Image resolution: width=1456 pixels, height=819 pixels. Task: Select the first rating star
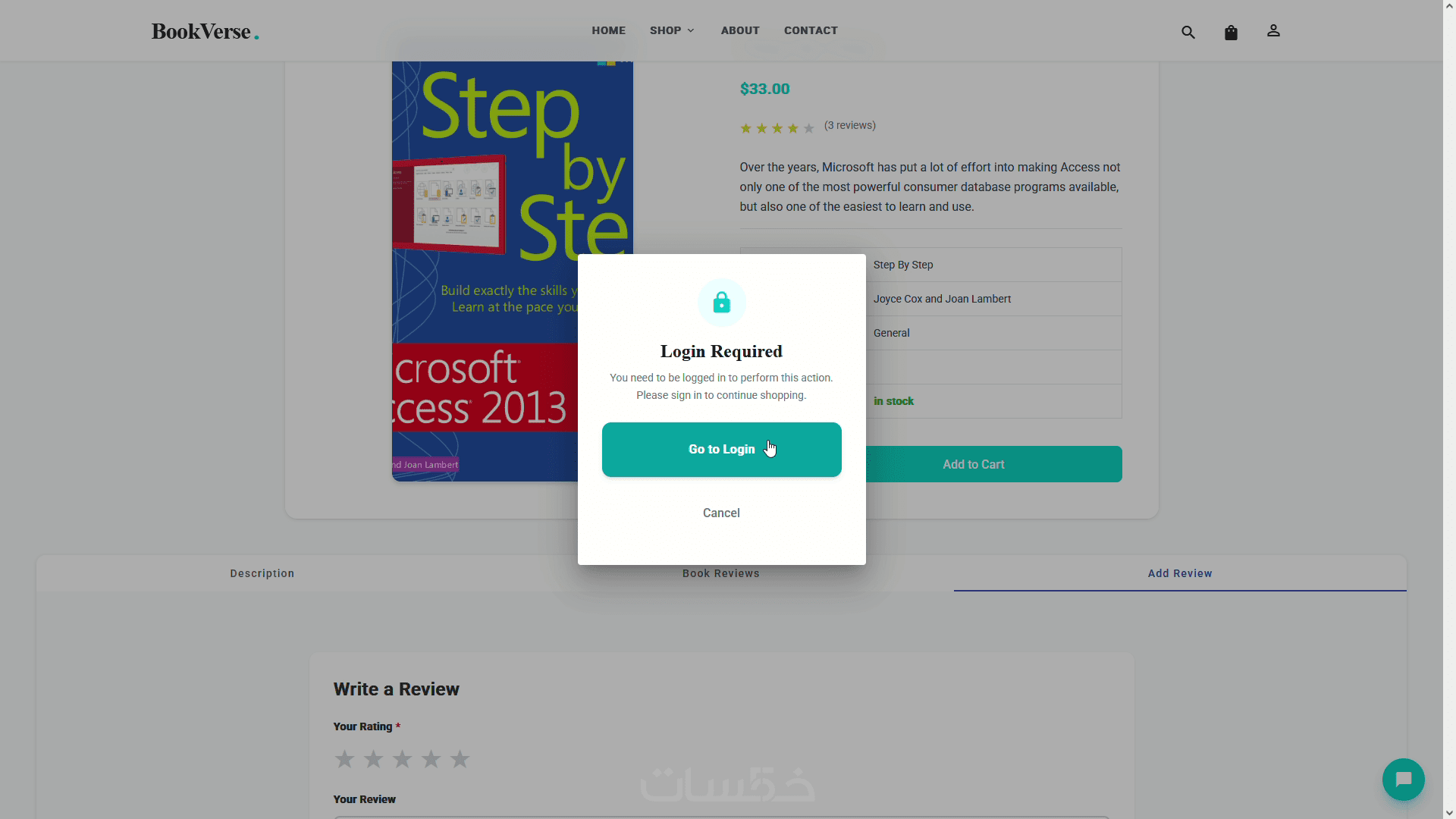click(344, 758)
